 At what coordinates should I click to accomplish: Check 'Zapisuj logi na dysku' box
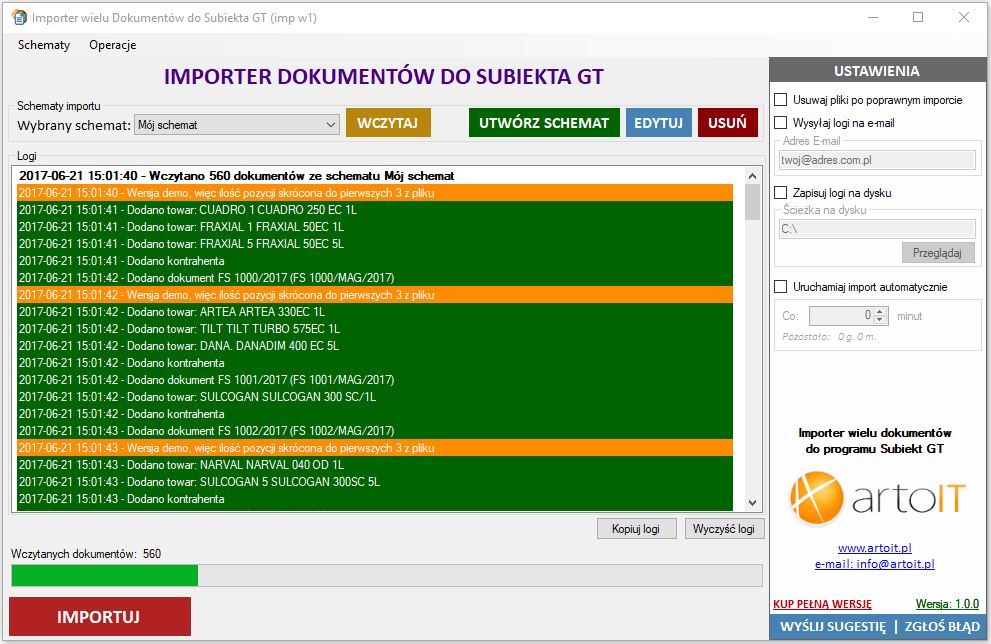[781, 193]
